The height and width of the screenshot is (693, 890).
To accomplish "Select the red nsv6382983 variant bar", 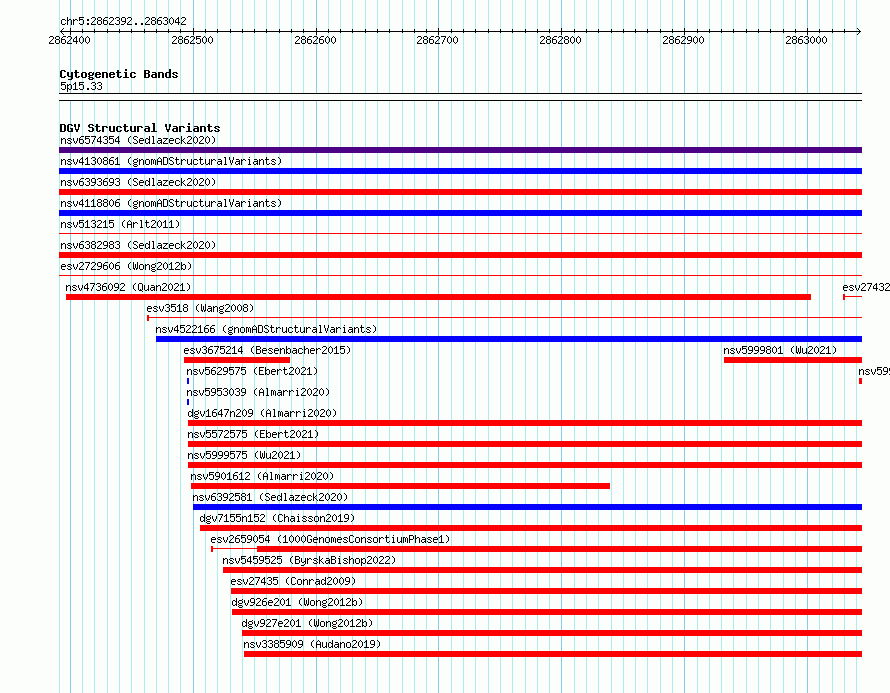I will tap(460, 255).
